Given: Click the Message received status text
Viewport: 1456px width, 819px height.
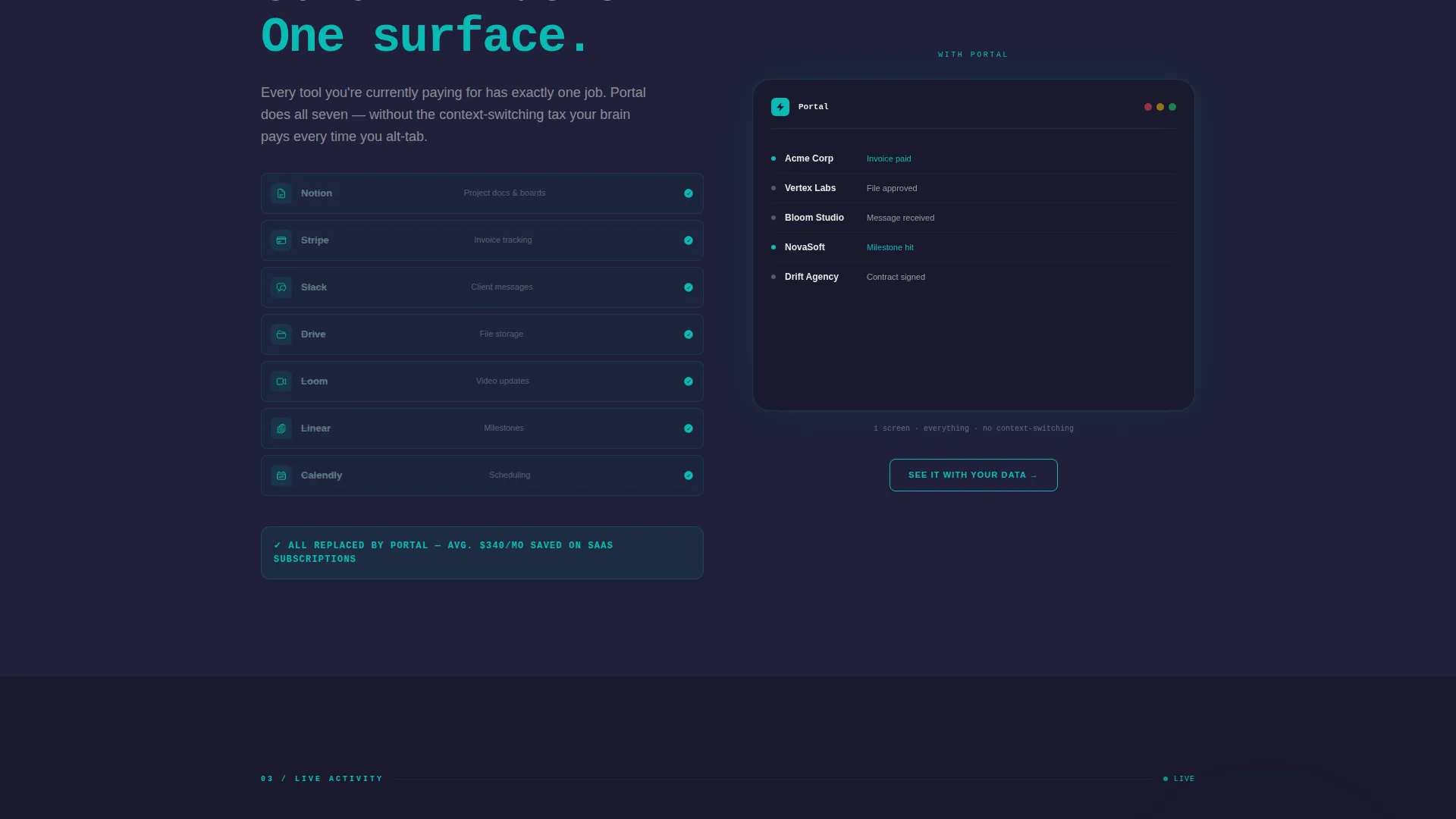Looking at the screenshot, I should coord(900,218).
